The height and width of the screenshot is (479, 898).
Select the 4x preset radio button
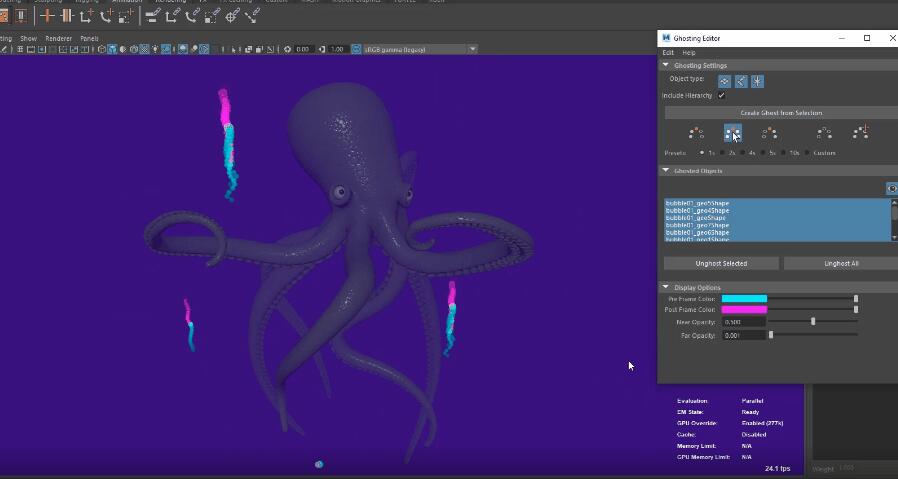click(x=743, y=153)
